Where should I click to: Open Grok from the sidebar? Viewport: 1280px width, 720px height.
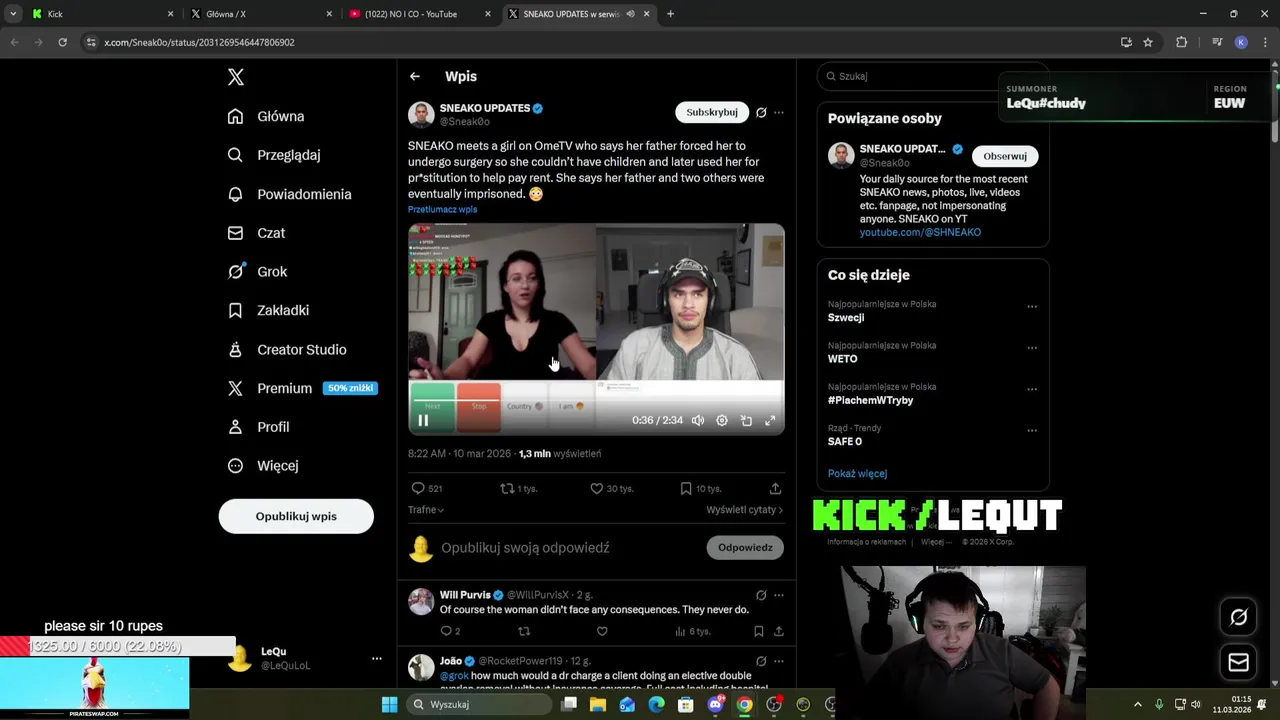pyautogui.click(x=257, y=271)
